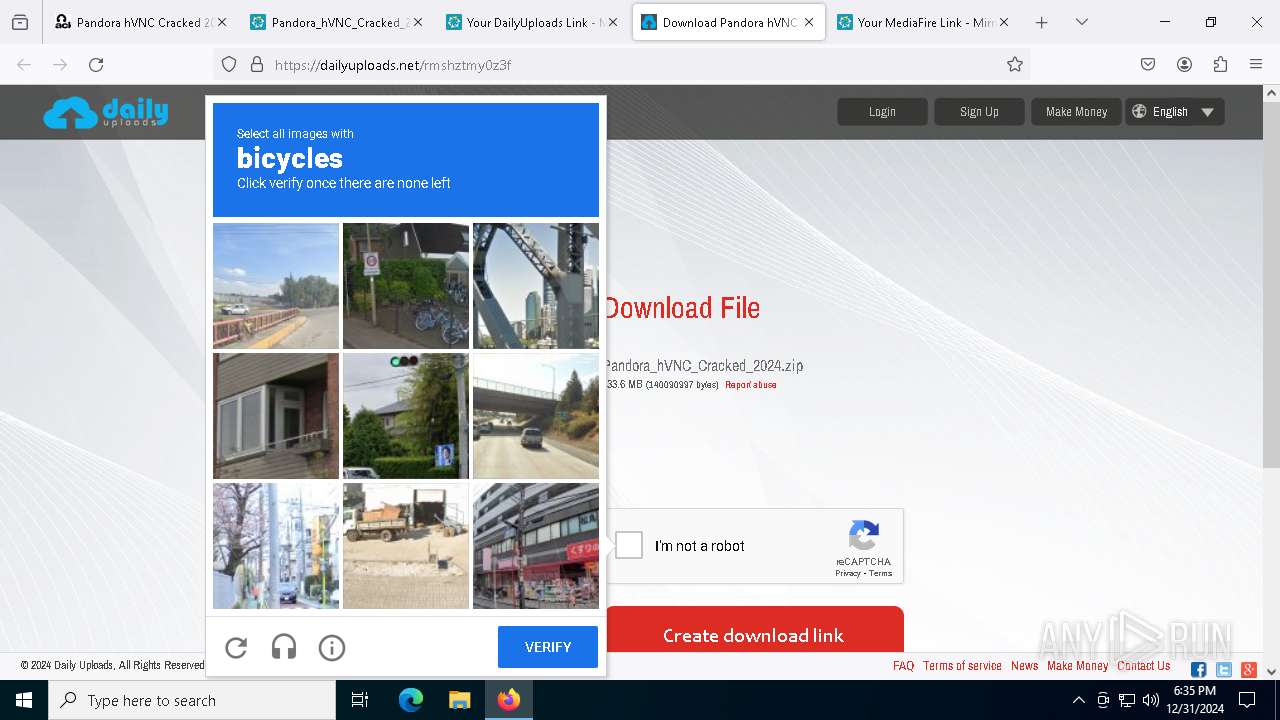The height and width of the screenshot is (720, 1280).
Task: Click the tracking protection shield icon
Action: (229, 64)
